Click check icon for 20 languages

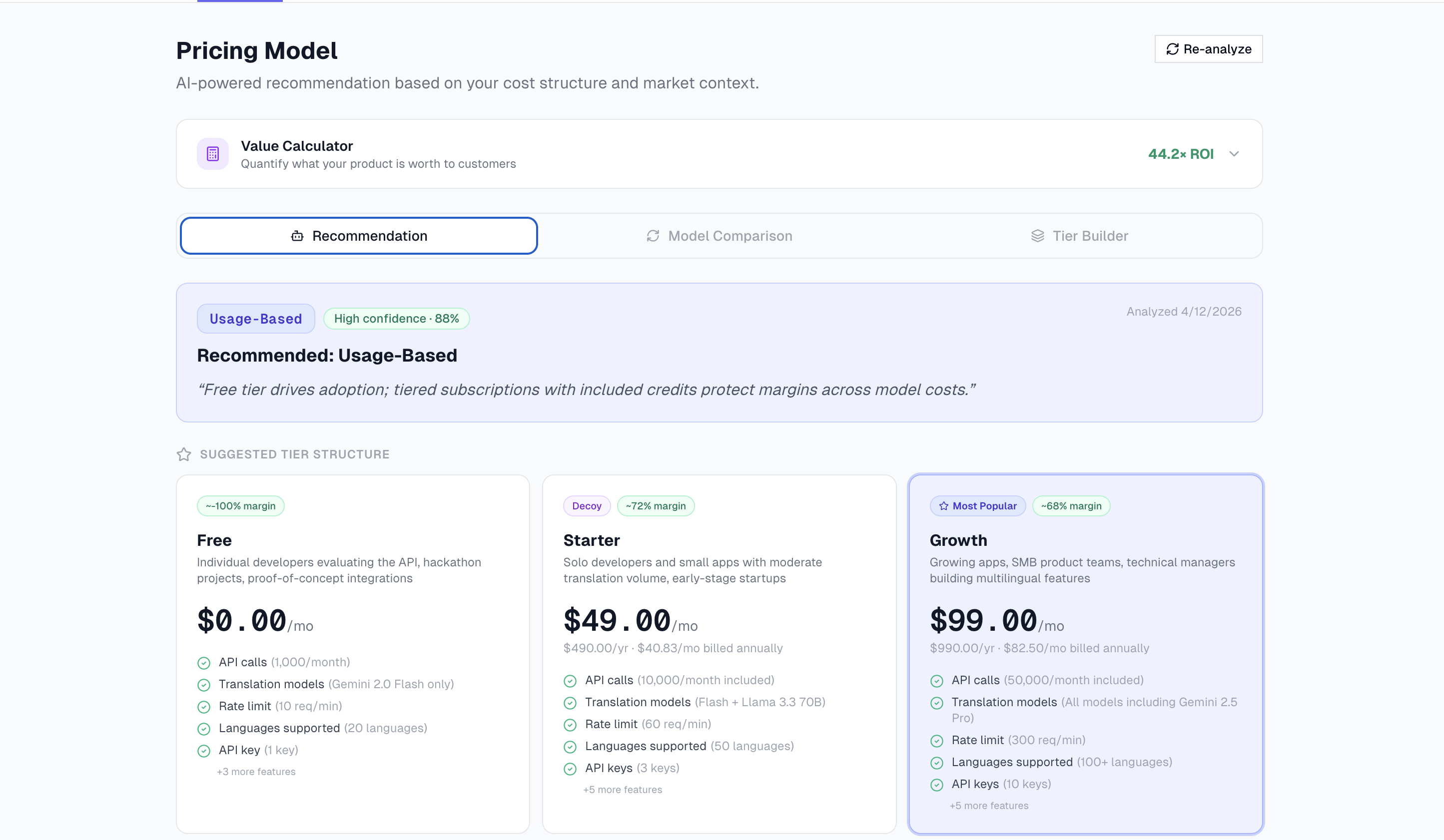click(x=203, y=729)
